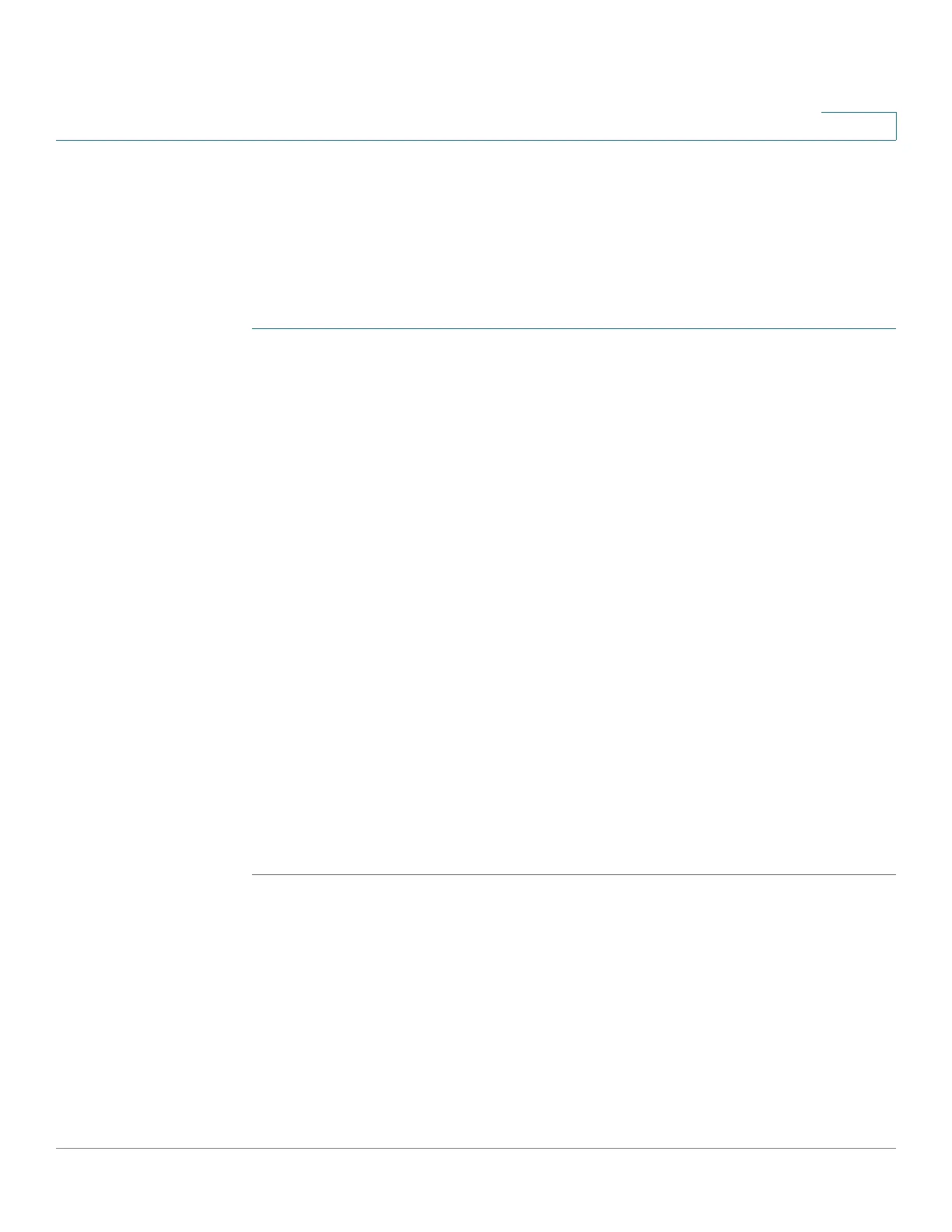Image resolution: width=952 pixels, height=1232 pixels.
Task: Click the middle of the footer rule
Action: click(476, 1149)
